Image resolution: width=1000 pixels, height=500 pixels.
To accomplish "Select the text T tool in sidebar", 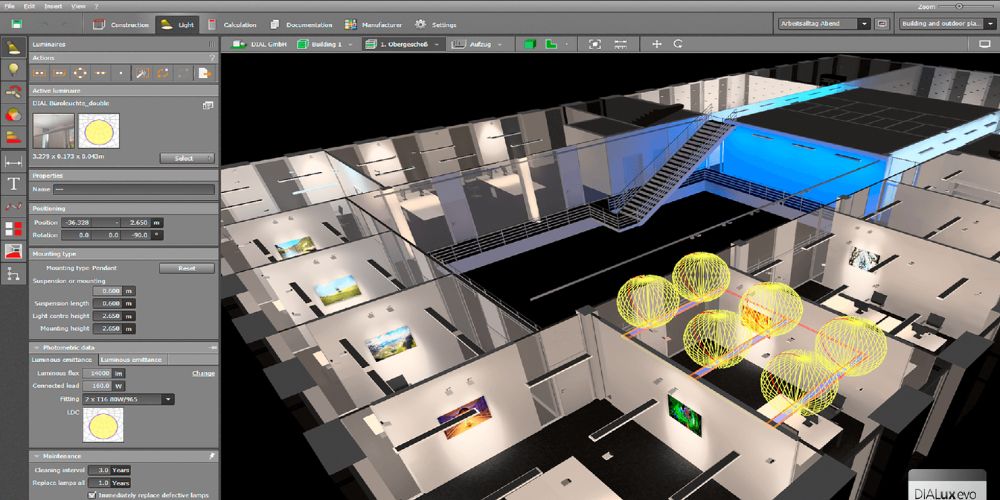I will [13, 183].
